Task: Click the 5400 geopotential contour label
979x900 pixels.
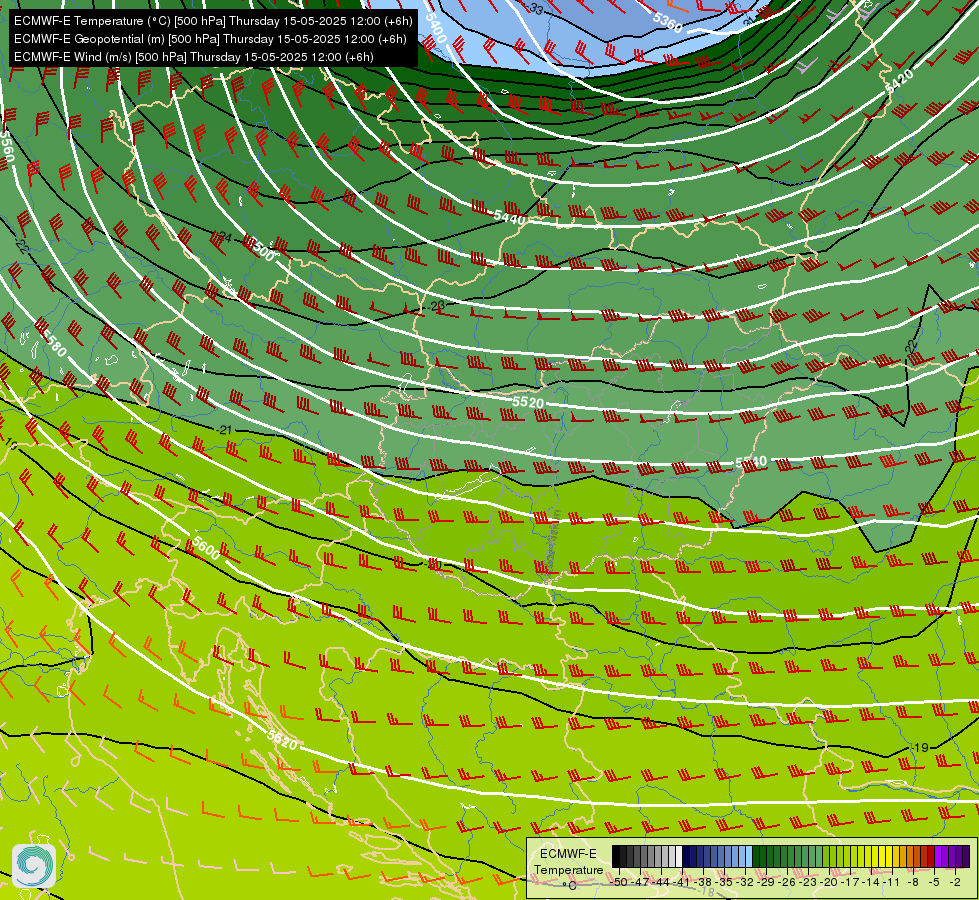Action: pyautogui.click(x=436, y=27)
